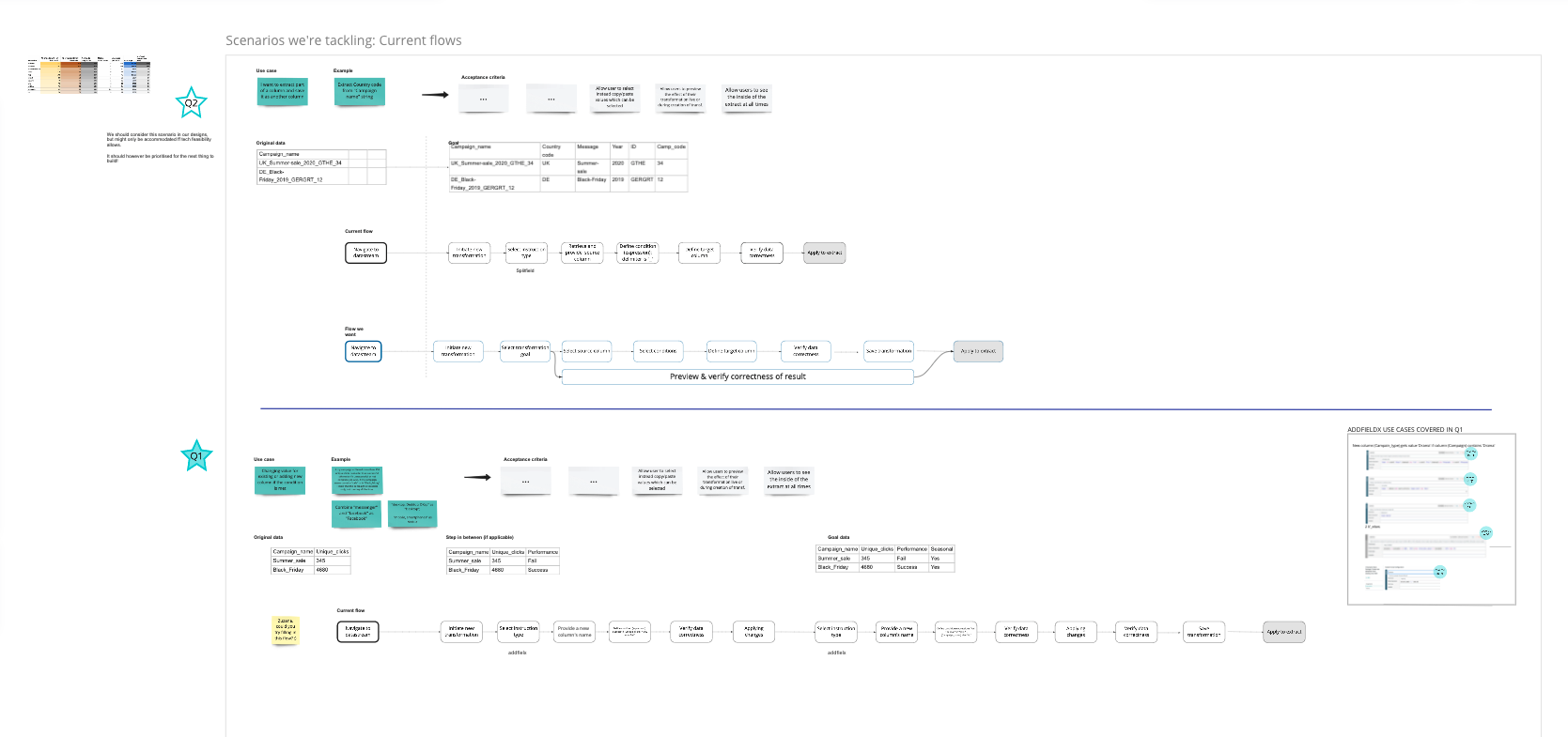Click the 'Initiate new transformation' node in Q1 flow

[x=462, y=632]
